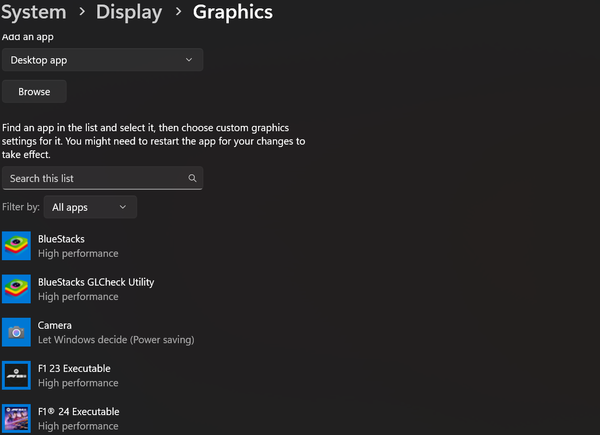Viewport: 600px width, 435px height.
Task: Open the Camera entry in list
Action: (x=98, y=332)
